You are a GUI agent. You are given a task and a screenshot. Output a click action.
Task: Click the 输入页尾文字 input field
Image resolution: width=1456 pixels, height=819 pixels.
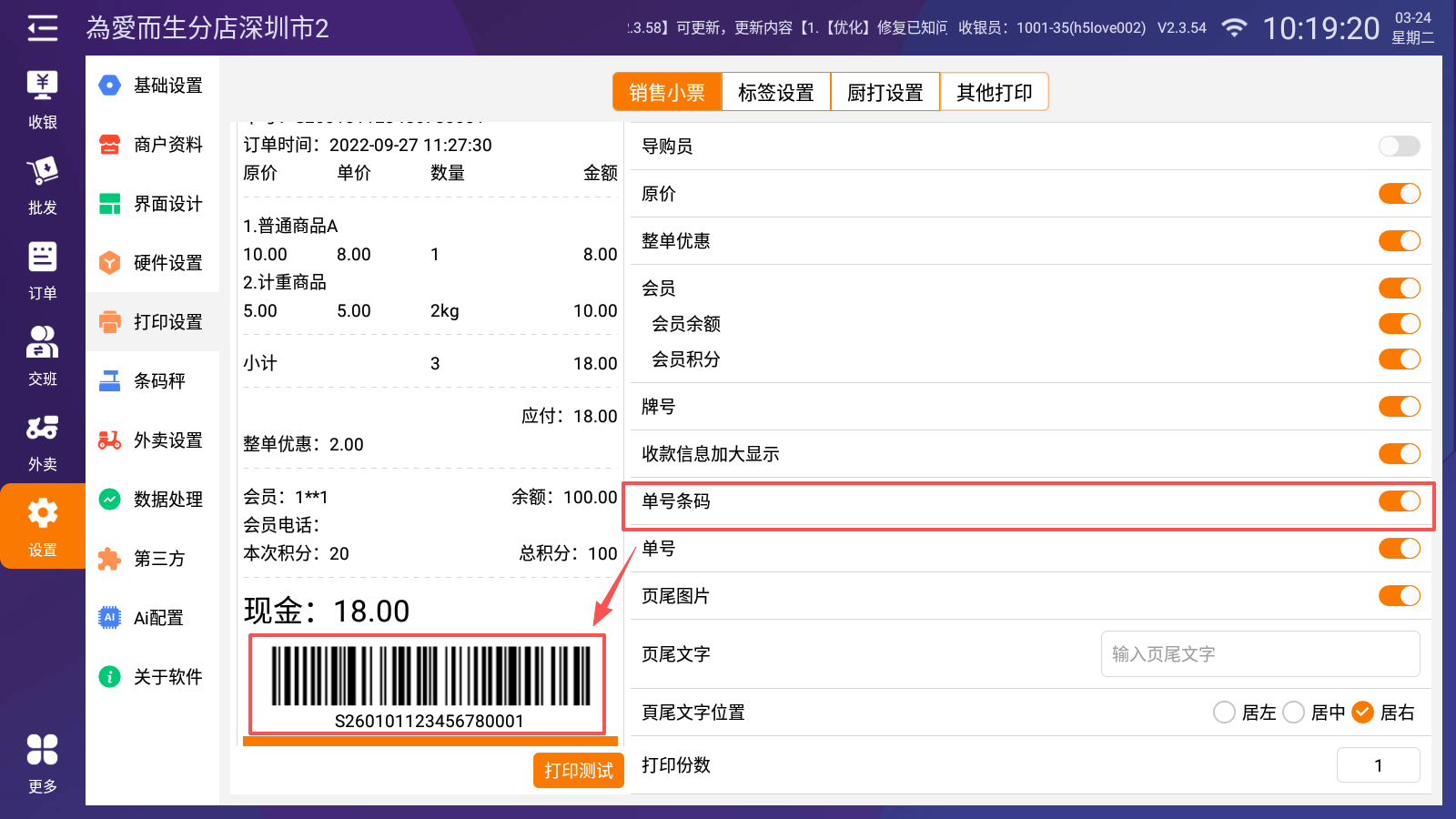[1259, 654]
